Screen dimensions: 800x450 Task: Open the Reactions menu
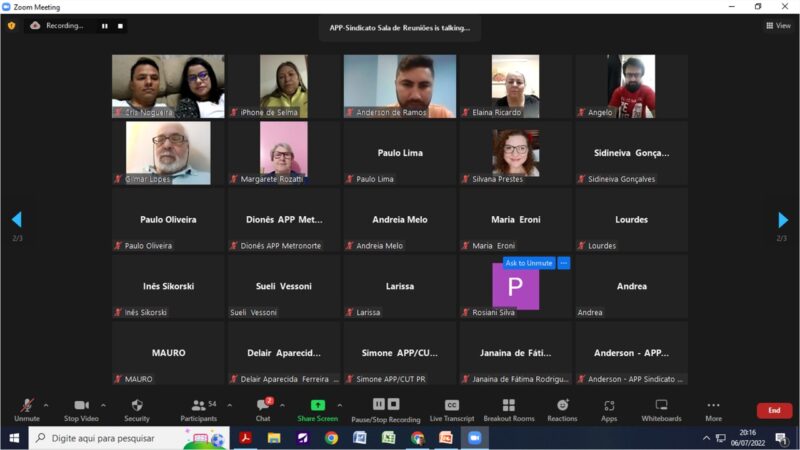tap(562, 409)
